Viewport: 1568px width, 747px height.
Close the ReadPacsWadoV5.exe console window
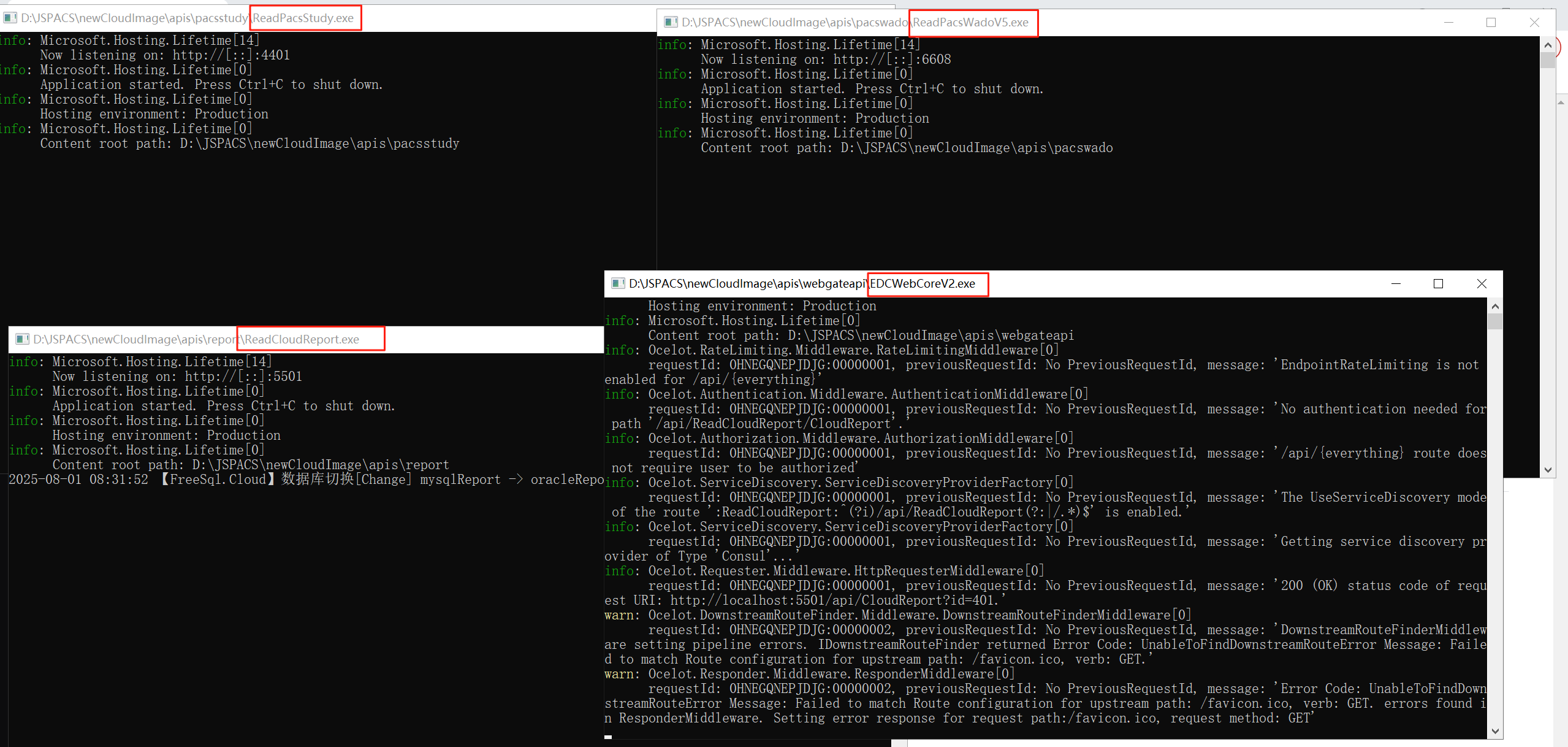point(1534,22)
